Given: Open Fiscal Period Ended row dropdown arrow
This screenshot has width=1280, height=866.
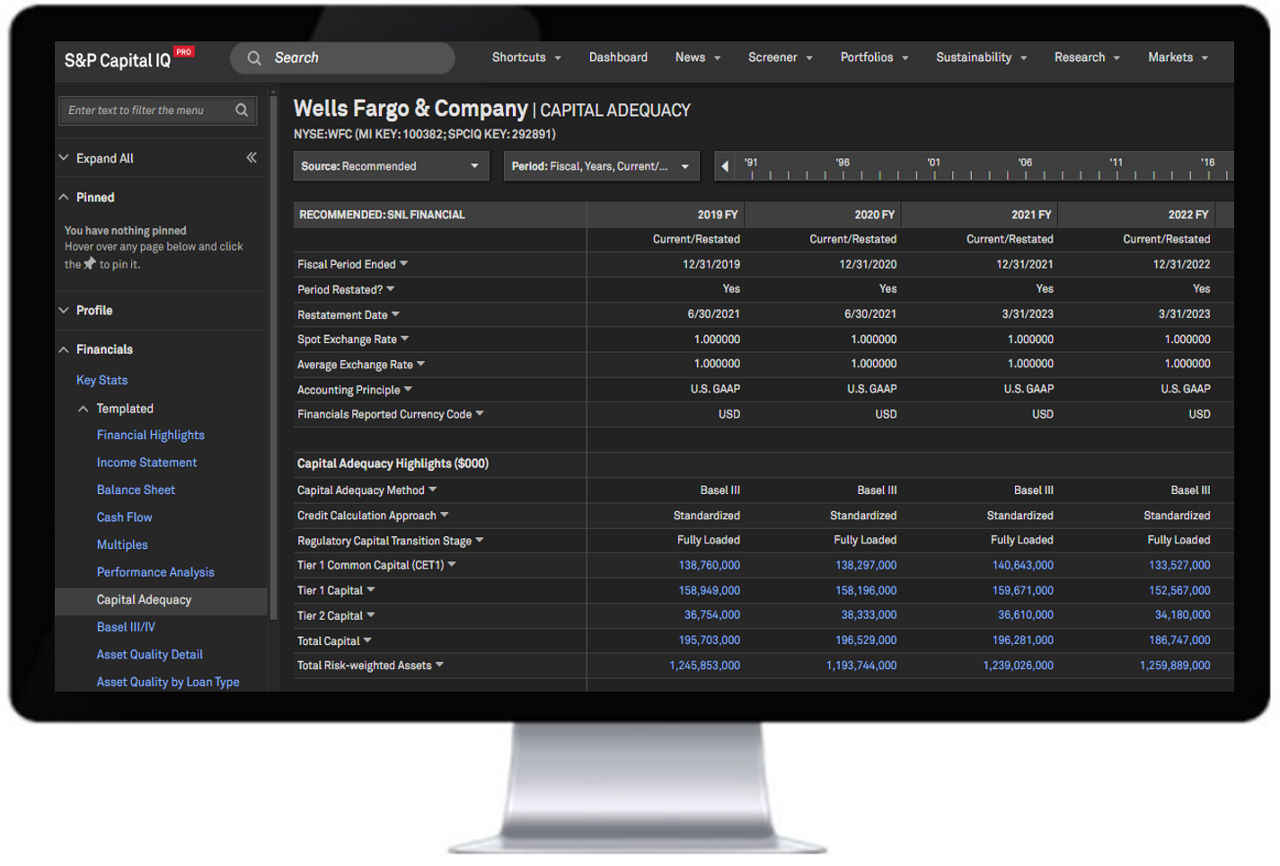Looking at the screenshot, I should 404,264.
